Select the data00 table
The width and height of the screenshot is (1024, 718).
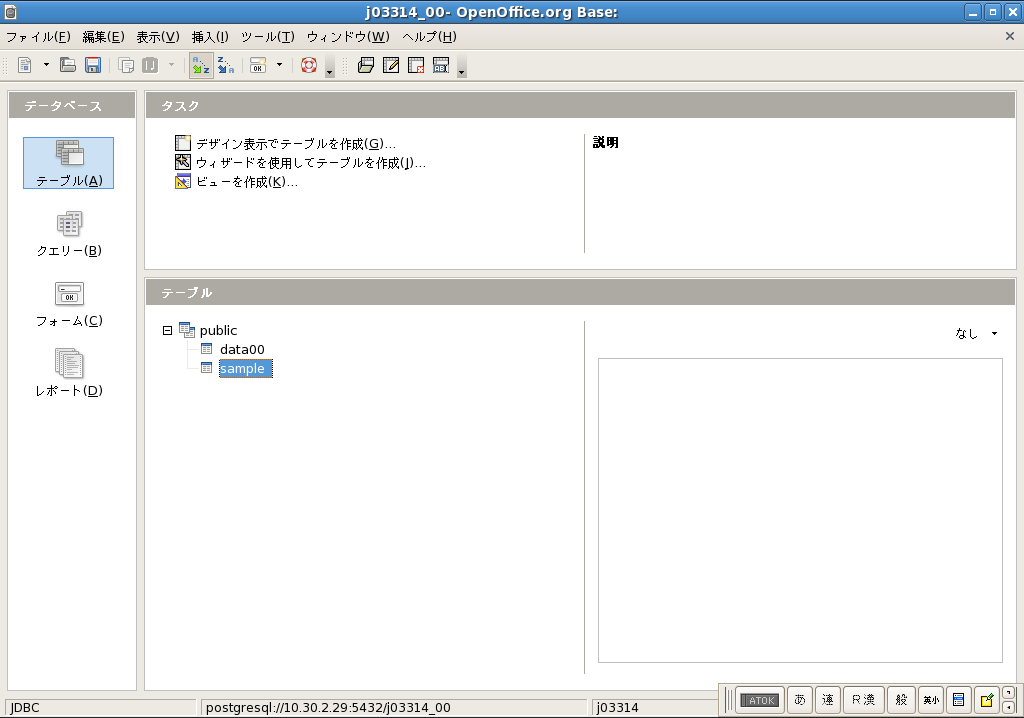tap(242, 350)
